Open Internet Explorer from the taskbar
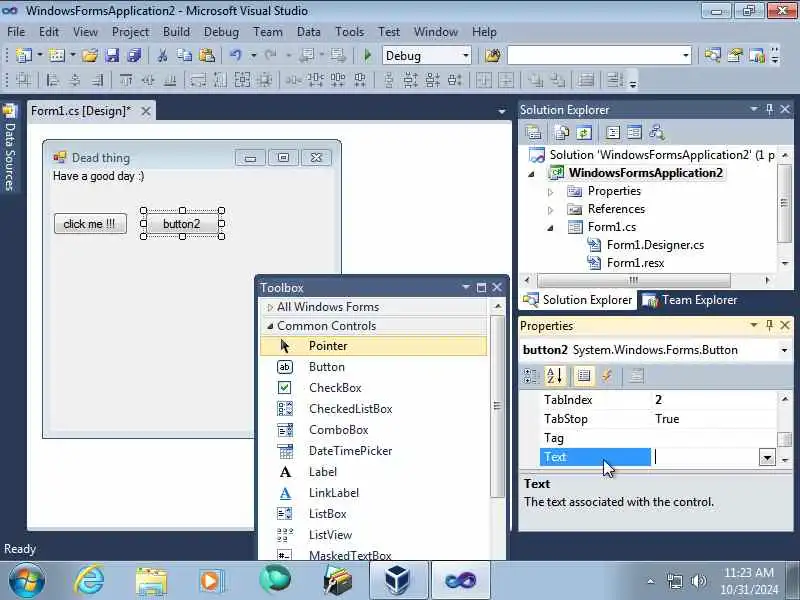Screen dimensions: 800x600 tap(89, 580)
